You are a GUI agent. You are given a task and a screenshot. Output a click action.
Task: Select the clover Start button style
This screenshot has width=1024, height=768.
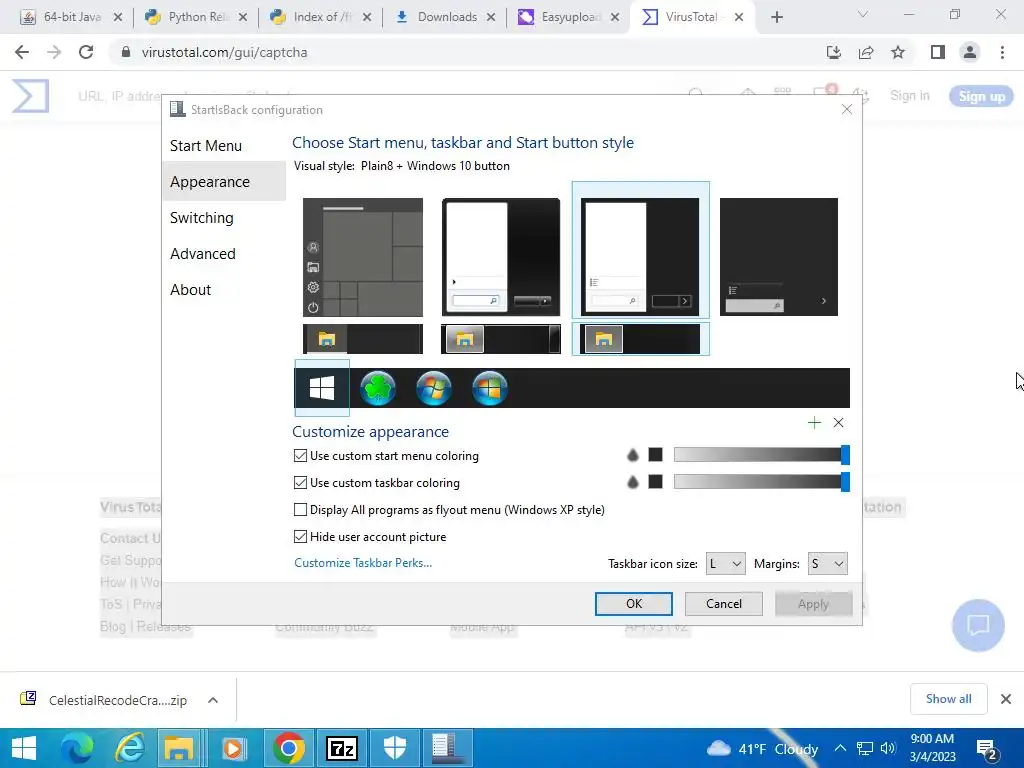(x=377, y=388)
